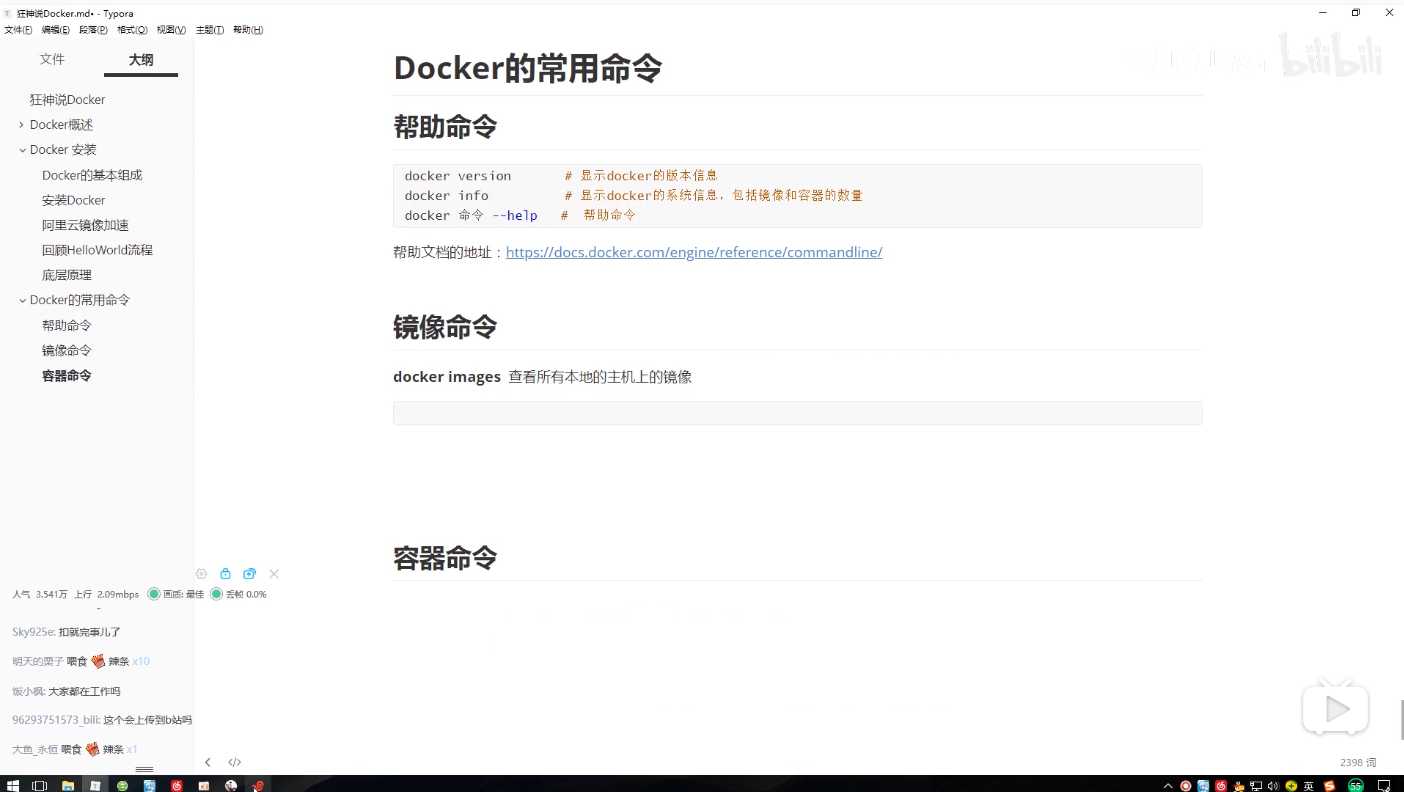
Task: Click the QQ penguin tray icon
Action: point(1239,786)
